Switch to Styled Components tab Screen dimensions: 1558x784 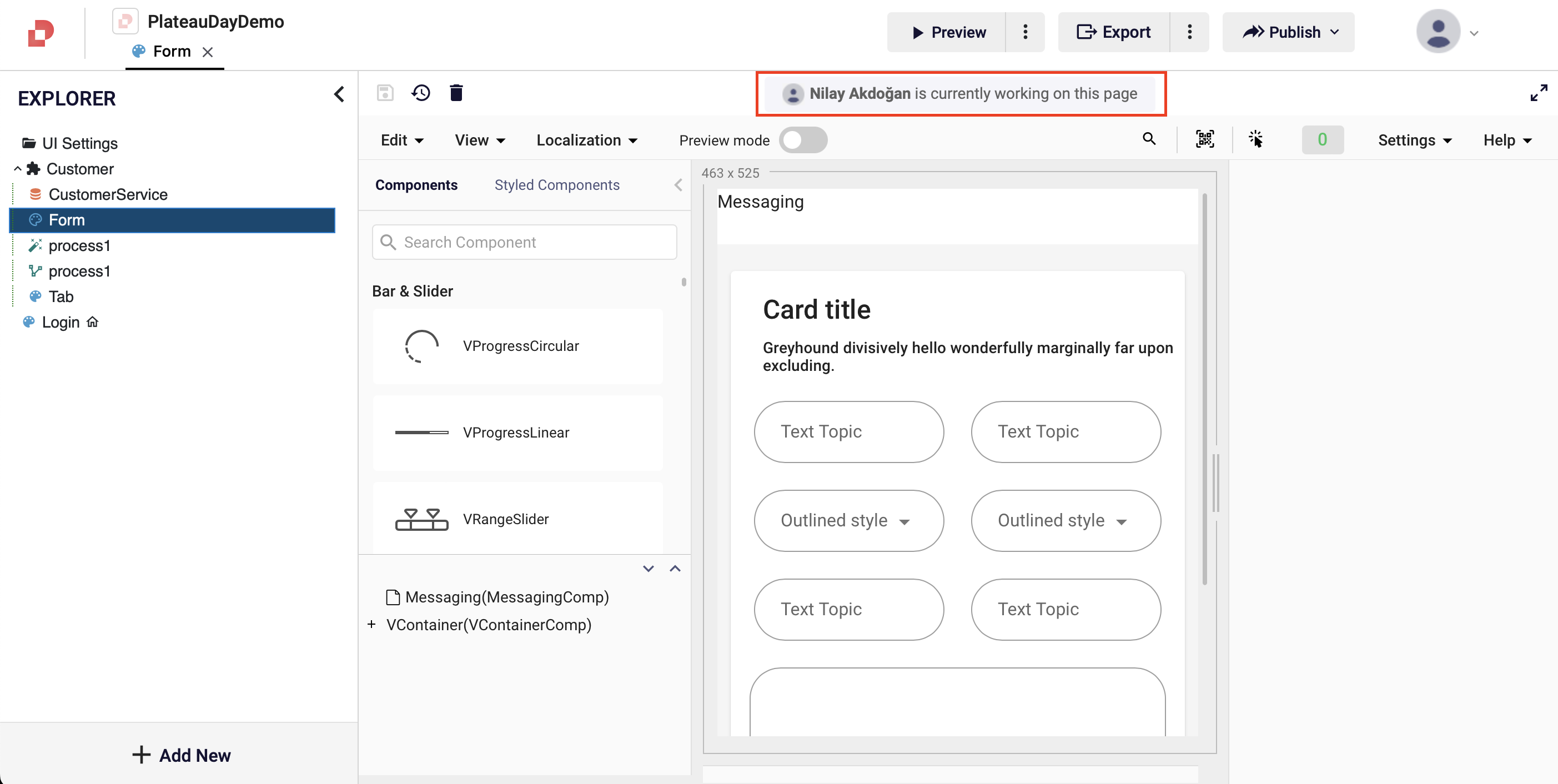(x=556, y=185)
